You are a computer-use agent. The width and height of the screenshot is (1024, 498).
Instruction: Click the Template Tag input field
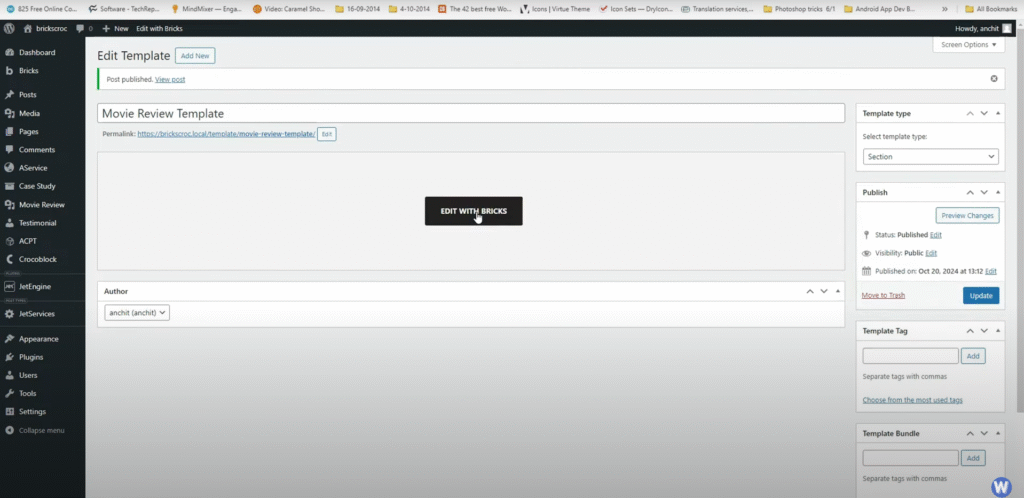tap(910, 355)
